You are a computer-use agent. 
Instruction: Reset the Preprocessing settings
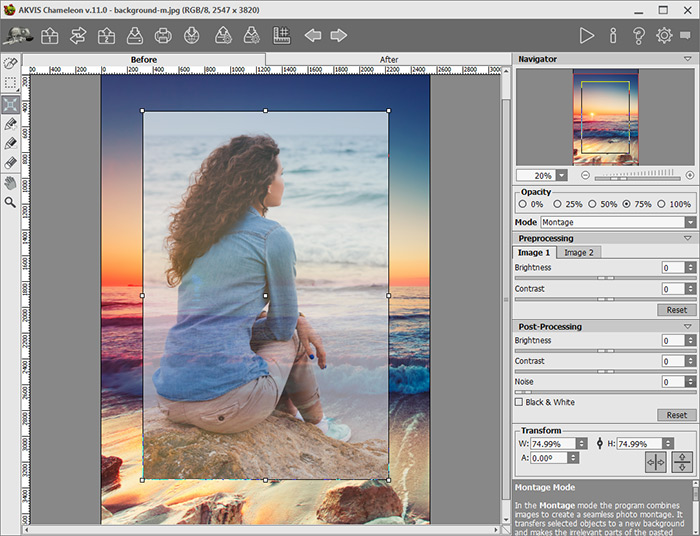[677, 310]
